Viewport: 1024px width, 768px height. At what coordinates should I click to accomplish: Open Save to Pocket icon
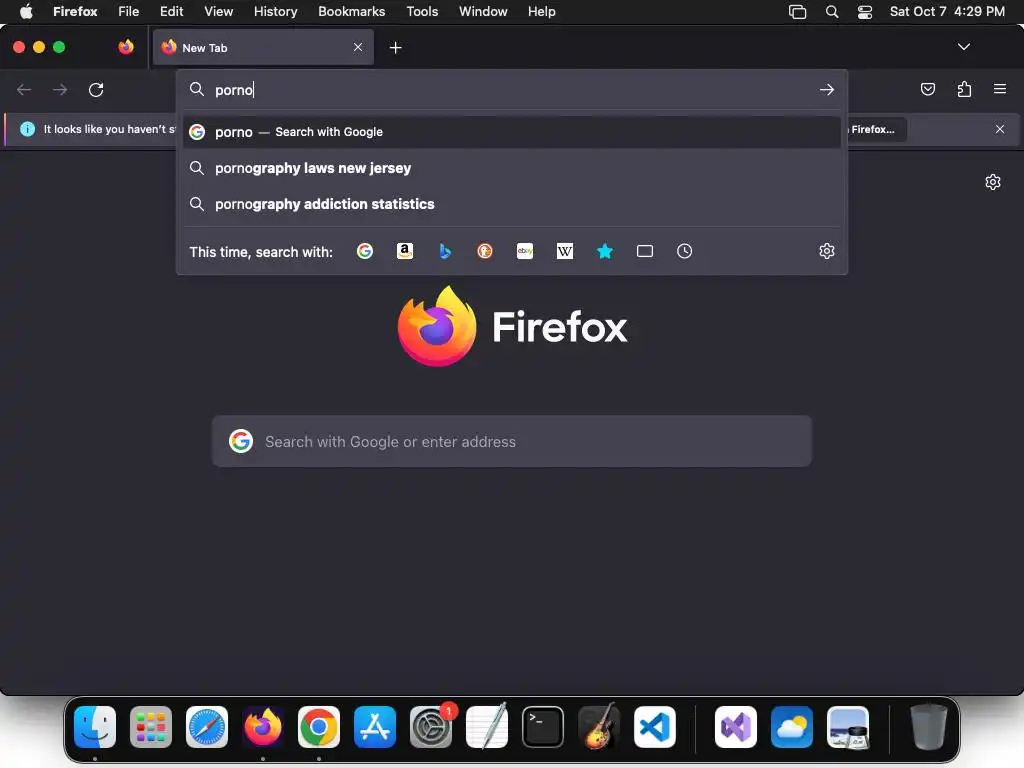point(927,89)
